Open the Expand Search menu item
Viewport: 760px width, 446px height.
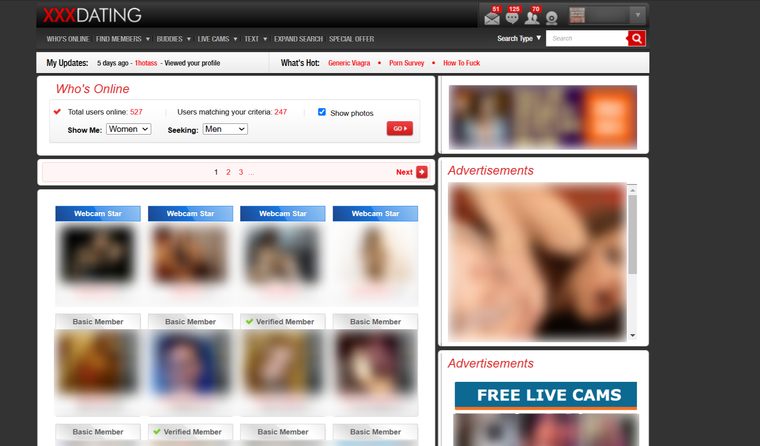coord(298,39)
